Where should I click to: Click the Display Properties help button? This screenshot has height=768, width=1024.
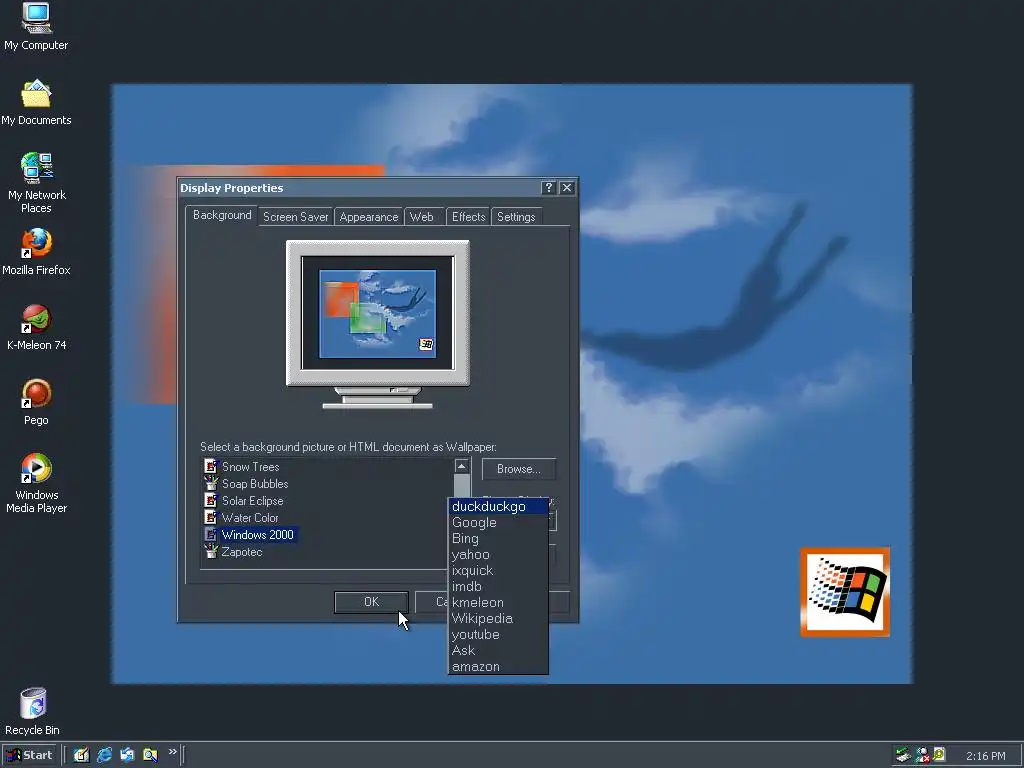pyautogui.click(x=549, y=188)
